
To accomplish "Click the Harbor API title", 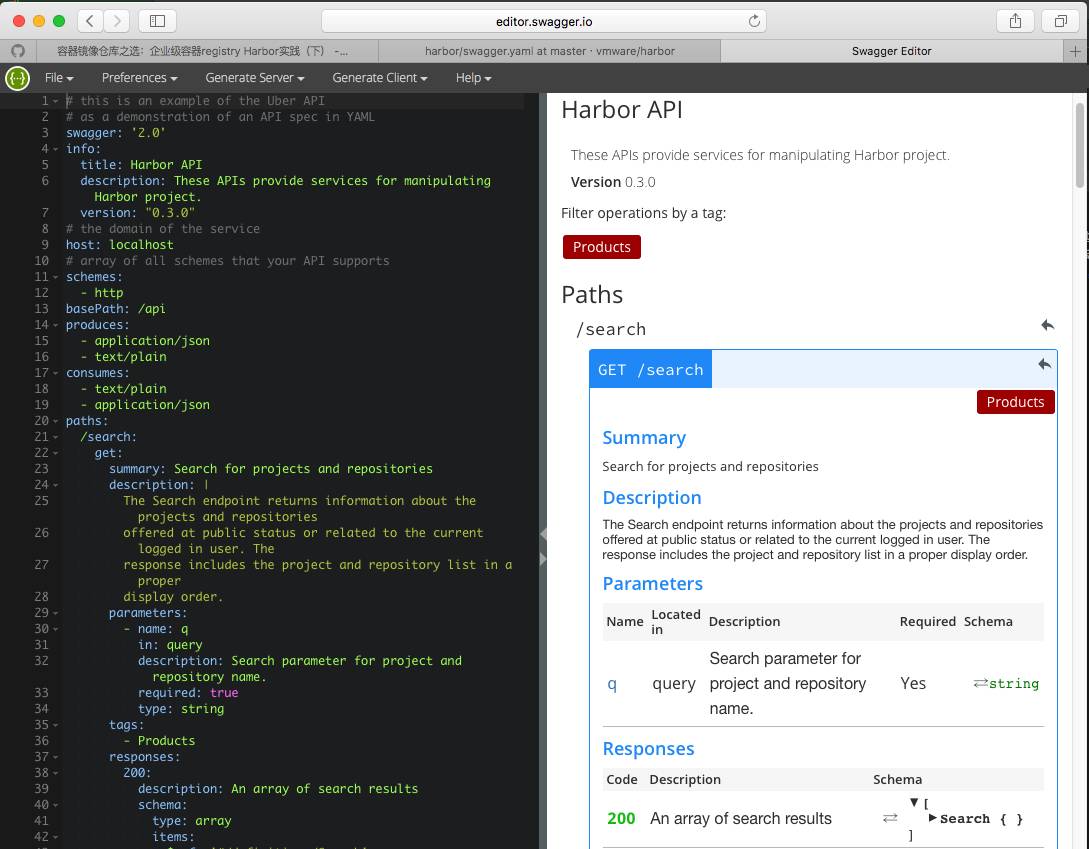I will [x=622, y=110].
